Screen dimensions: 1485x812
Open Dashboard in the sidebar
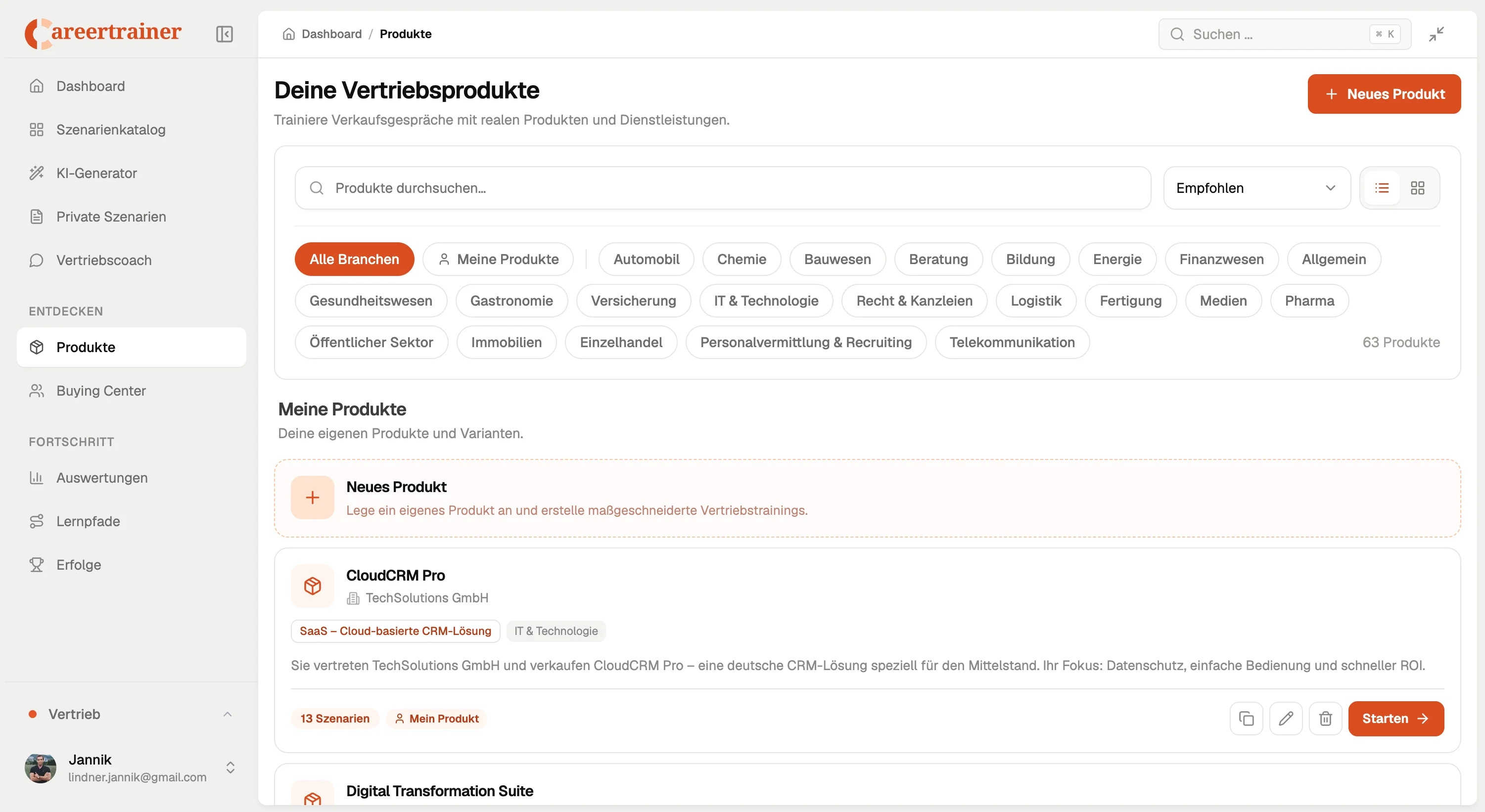coord(132,86)
